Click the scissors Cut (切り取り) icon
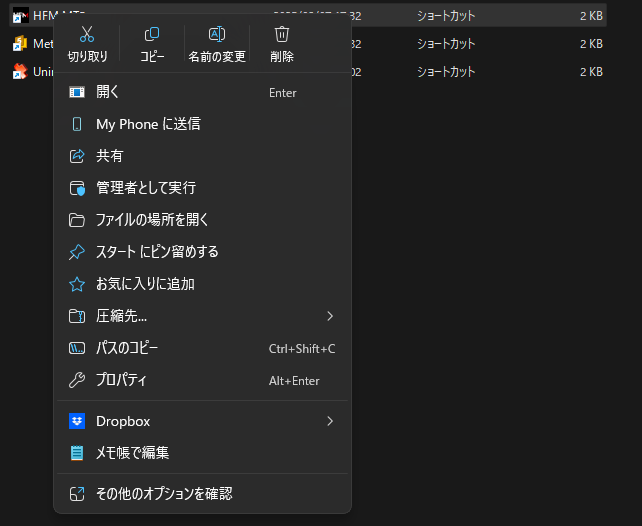This screenshot has width=642, height=526. click(x=87, y=36)
